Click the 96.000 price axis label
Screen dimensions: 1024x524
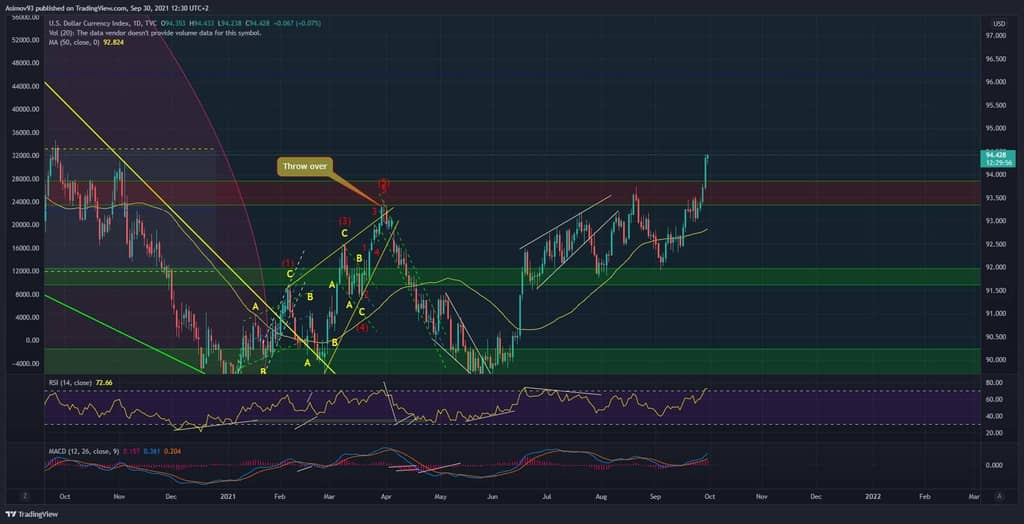coord(995,82)
